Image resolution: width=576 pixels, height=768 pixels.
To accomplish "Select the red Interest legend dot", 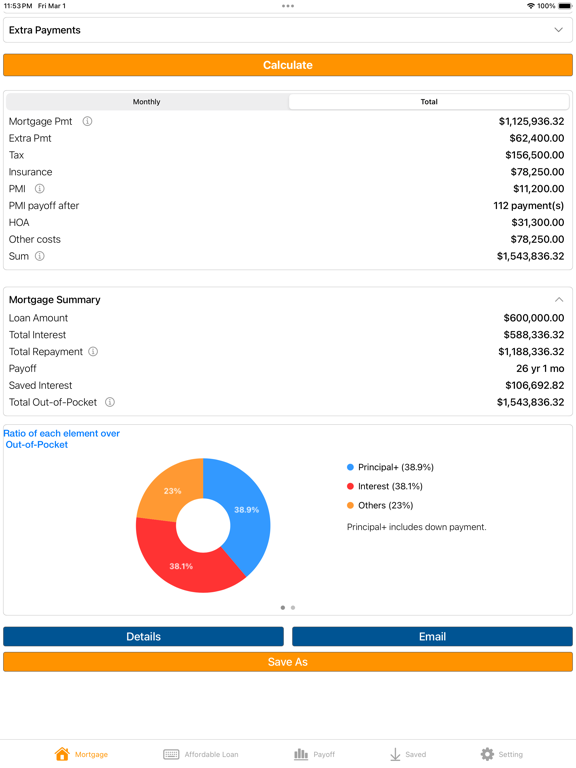I will (350, 486).
